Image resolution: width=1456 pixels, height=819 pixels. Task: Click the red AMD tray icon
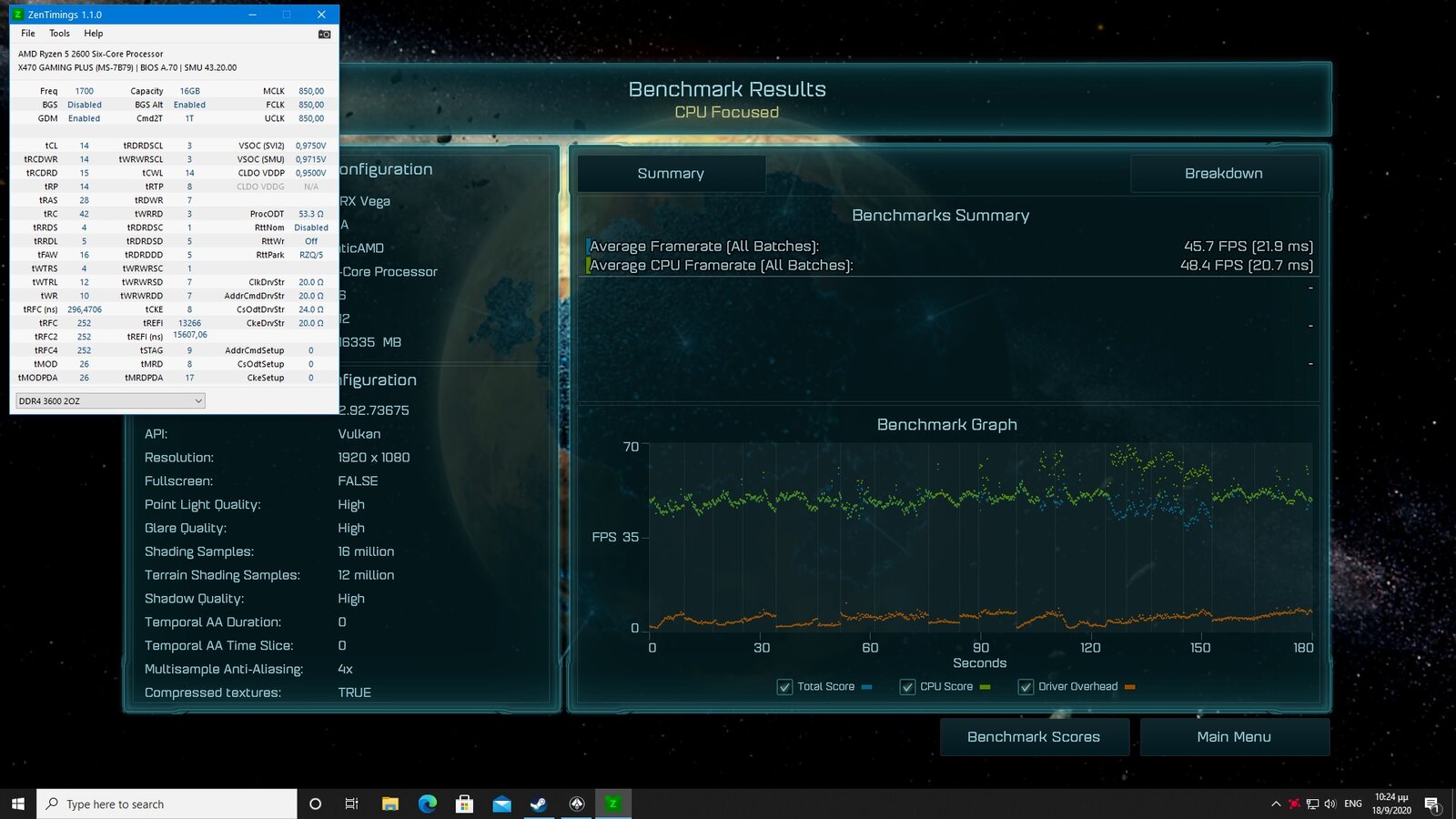point(1294,804)
